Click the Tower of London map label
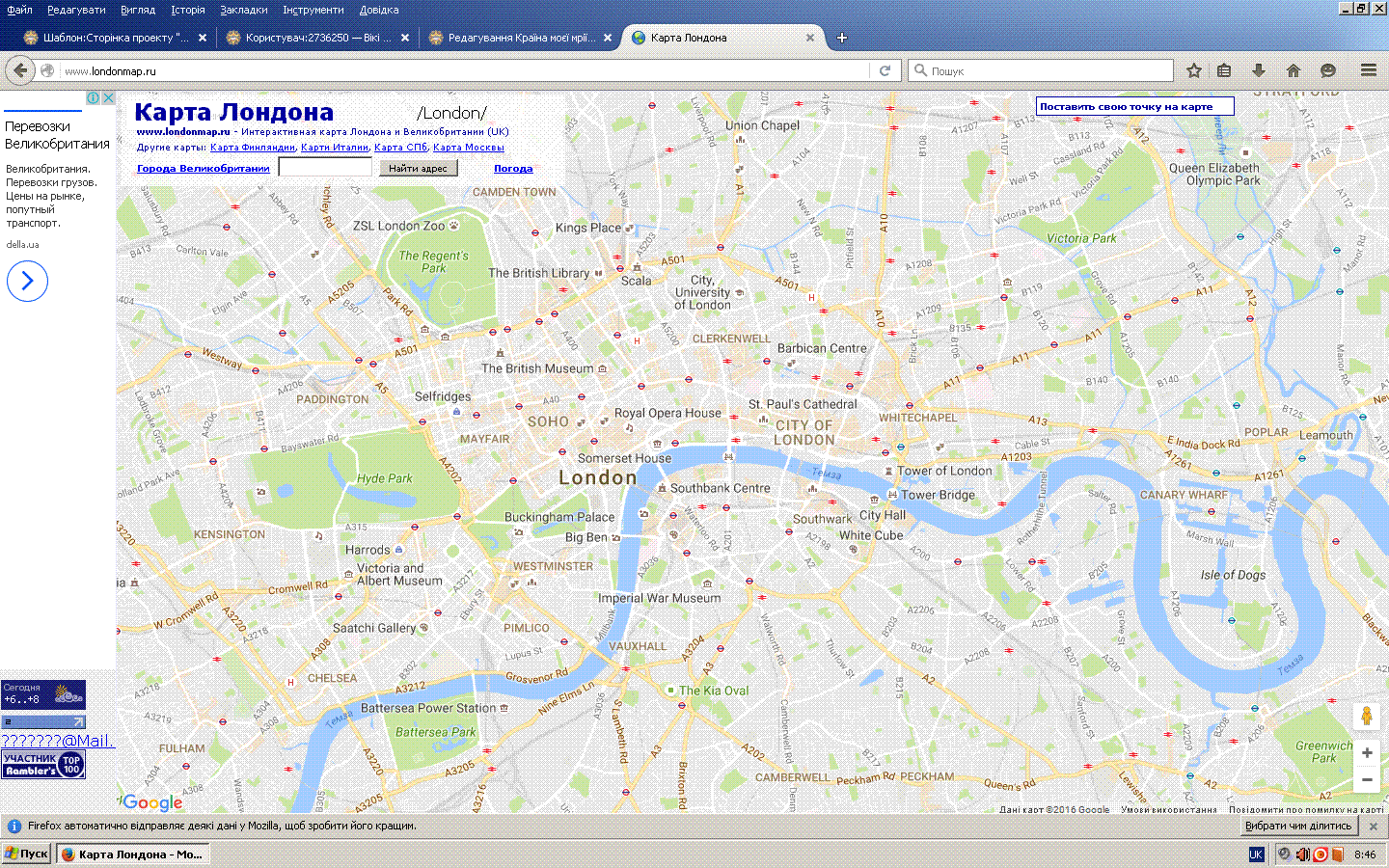 tap(944, 471)
